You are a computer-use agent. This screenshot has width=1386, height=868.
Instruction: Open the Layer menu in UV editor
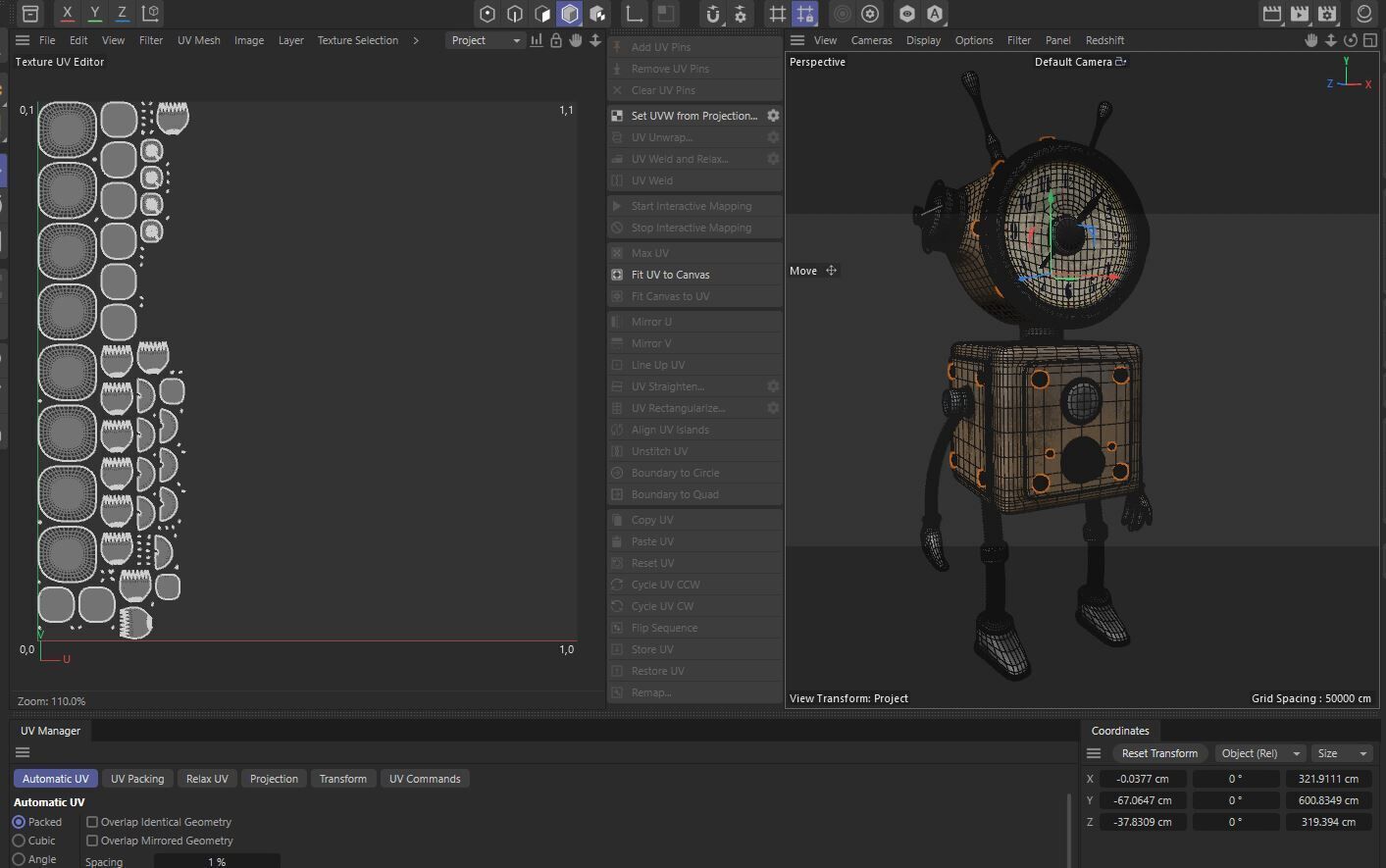[x=291, y=40]
